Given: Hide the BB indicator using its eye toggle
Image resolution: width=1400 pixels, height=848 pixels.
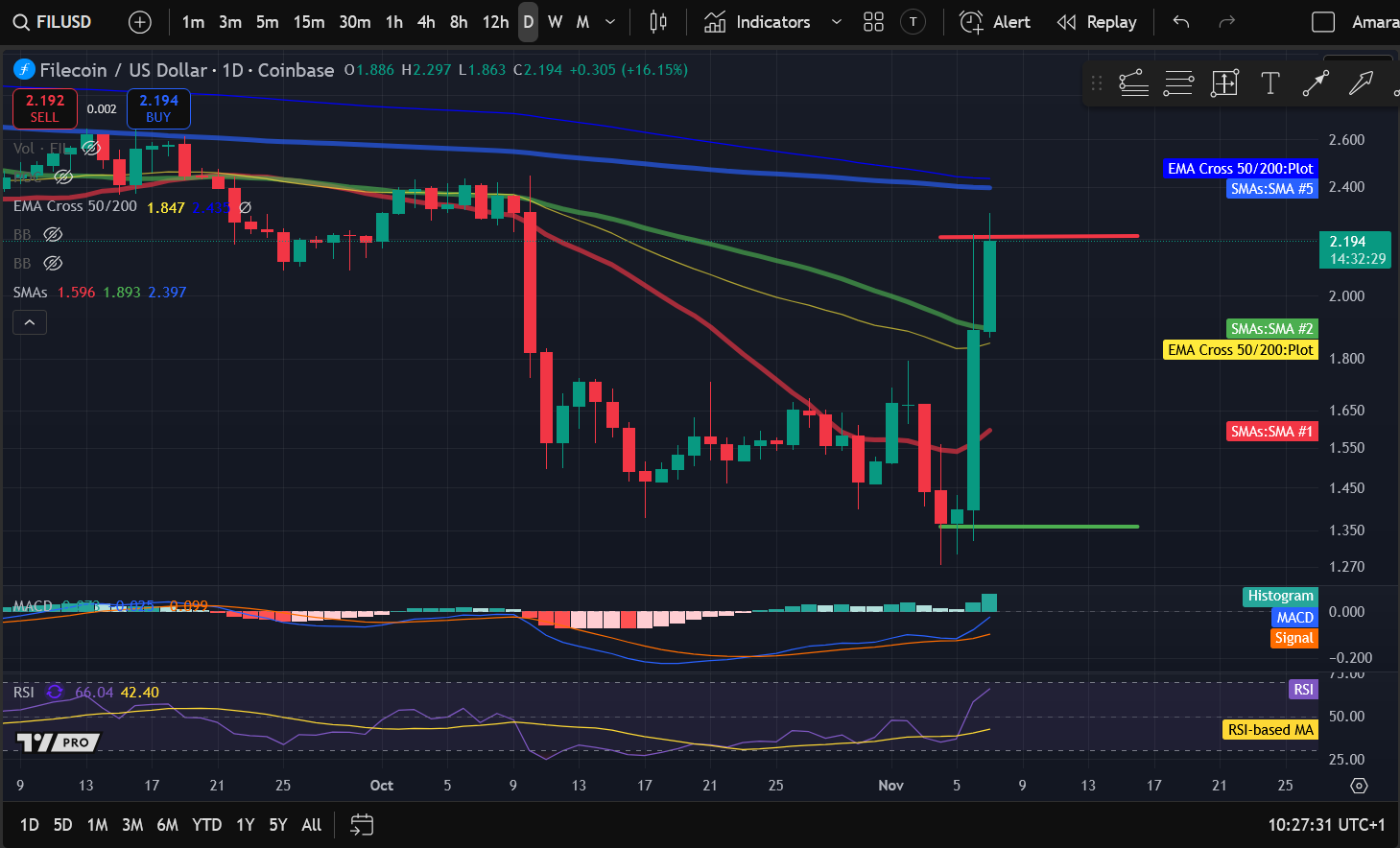Looking at the screenshot, I should [x=53, y=234].
